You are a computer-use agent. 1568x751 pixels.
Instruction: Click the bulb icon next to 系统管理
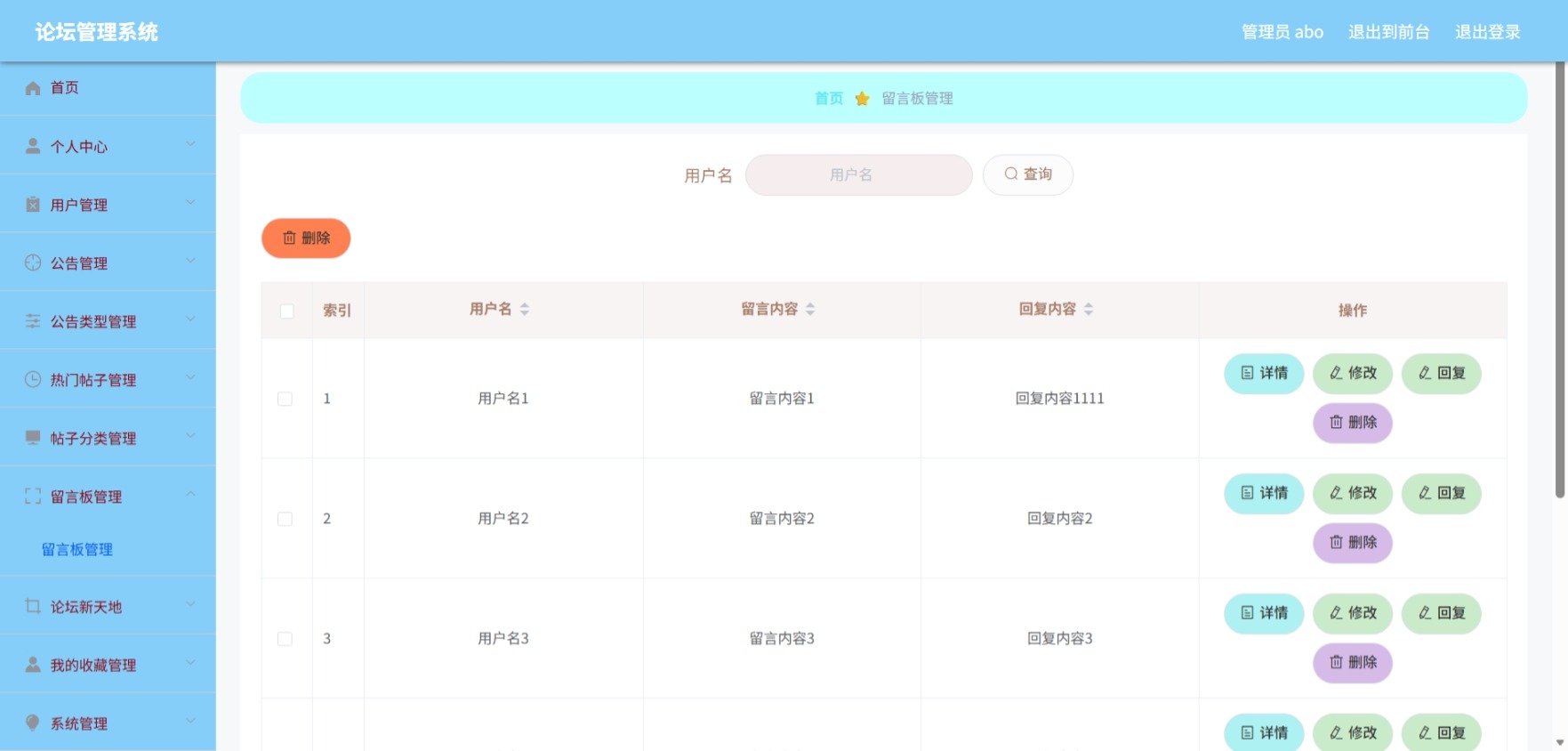pos(33,723)
